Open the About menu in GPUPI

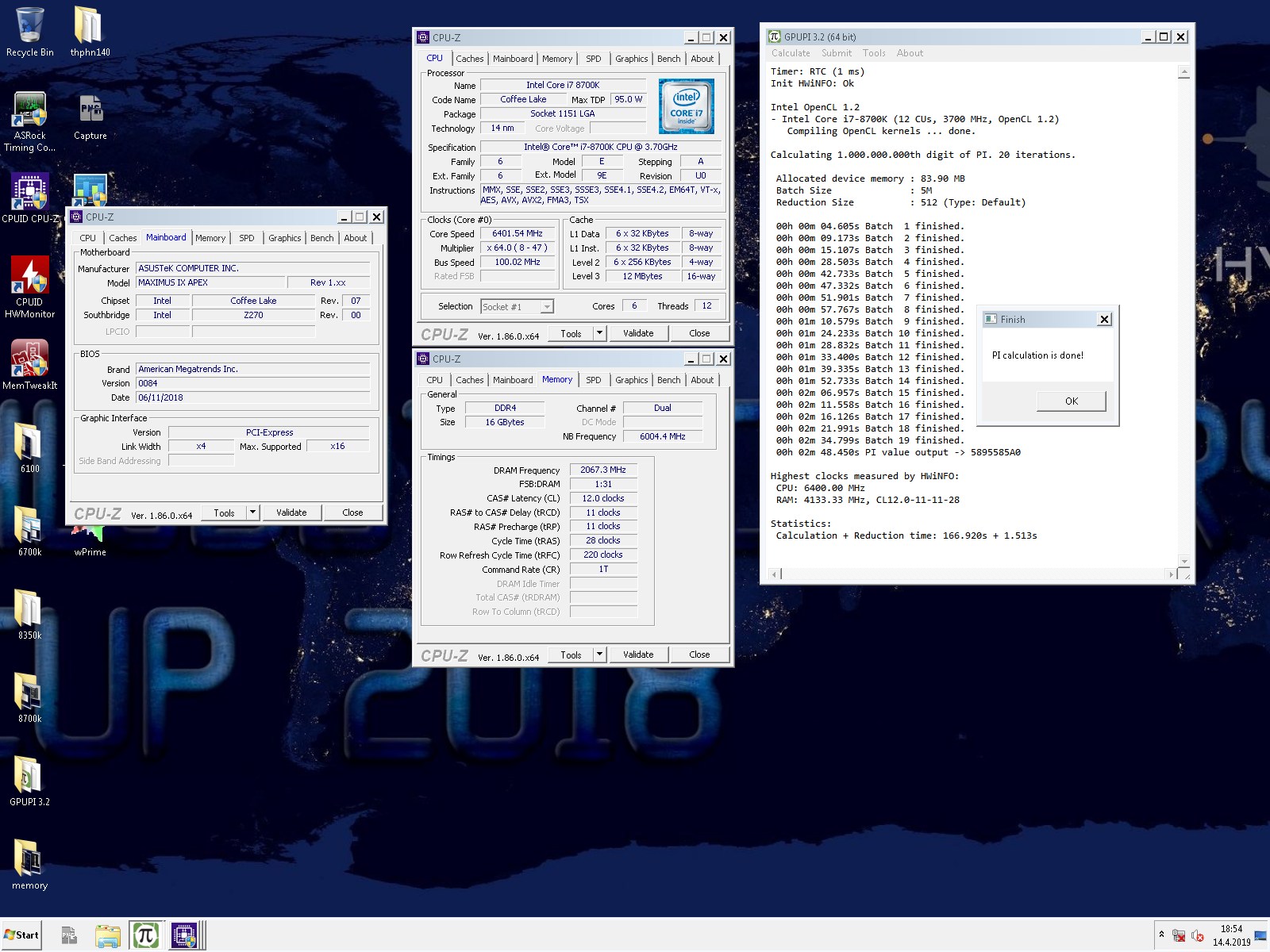tap(910, 53)
